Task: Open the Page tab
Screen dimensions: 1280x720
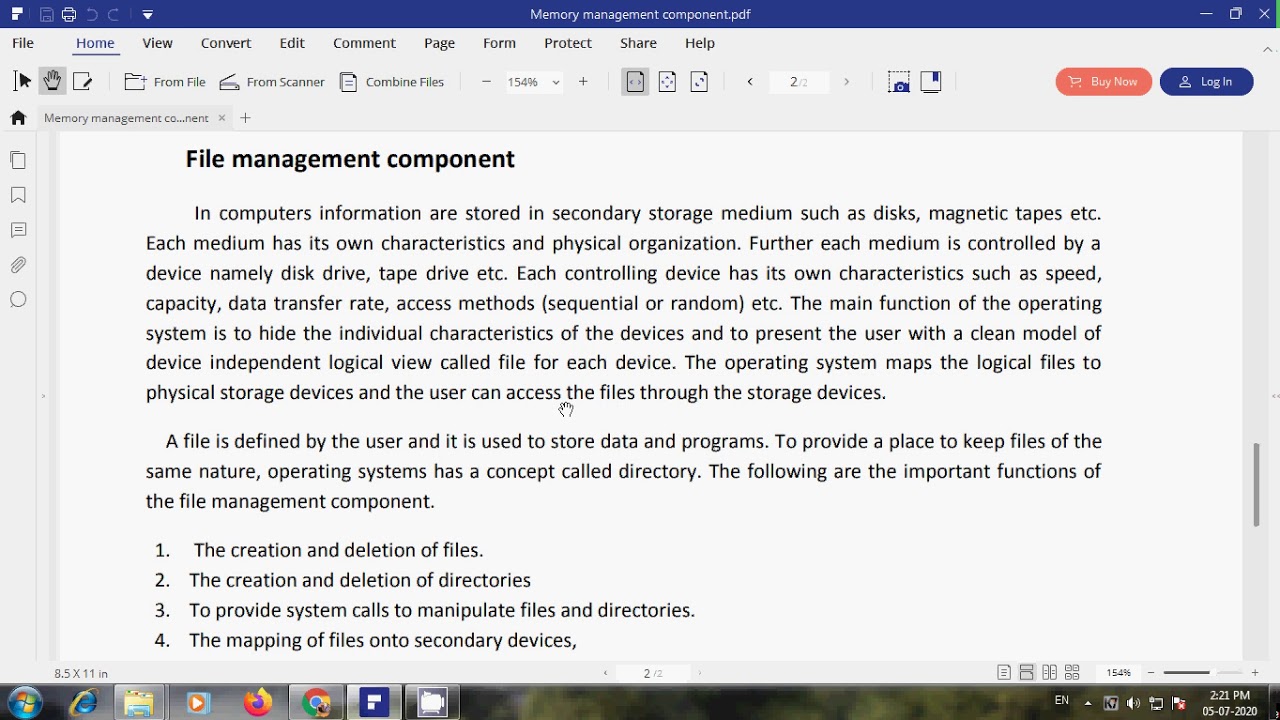Action: click(439, 43)
